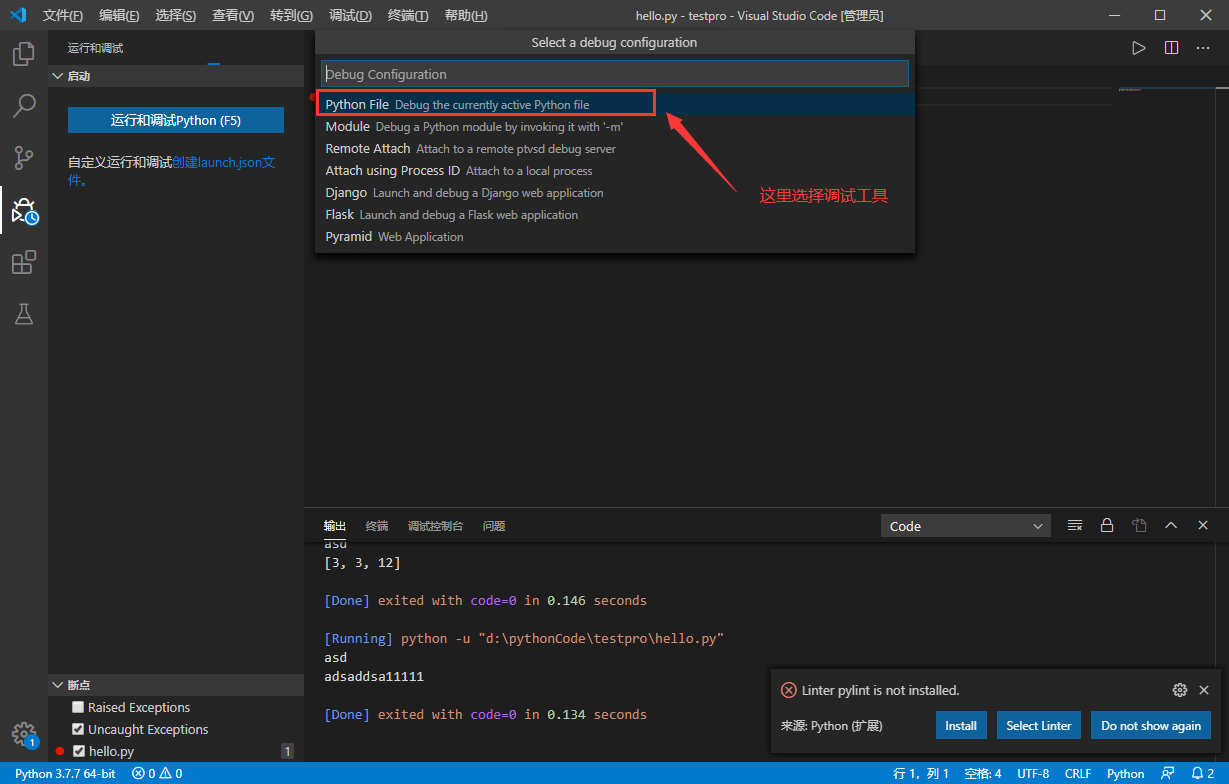Switch to the 输出 tab
The width and height of the screenshot is (1229, 784).
click(x=335, y=526)
